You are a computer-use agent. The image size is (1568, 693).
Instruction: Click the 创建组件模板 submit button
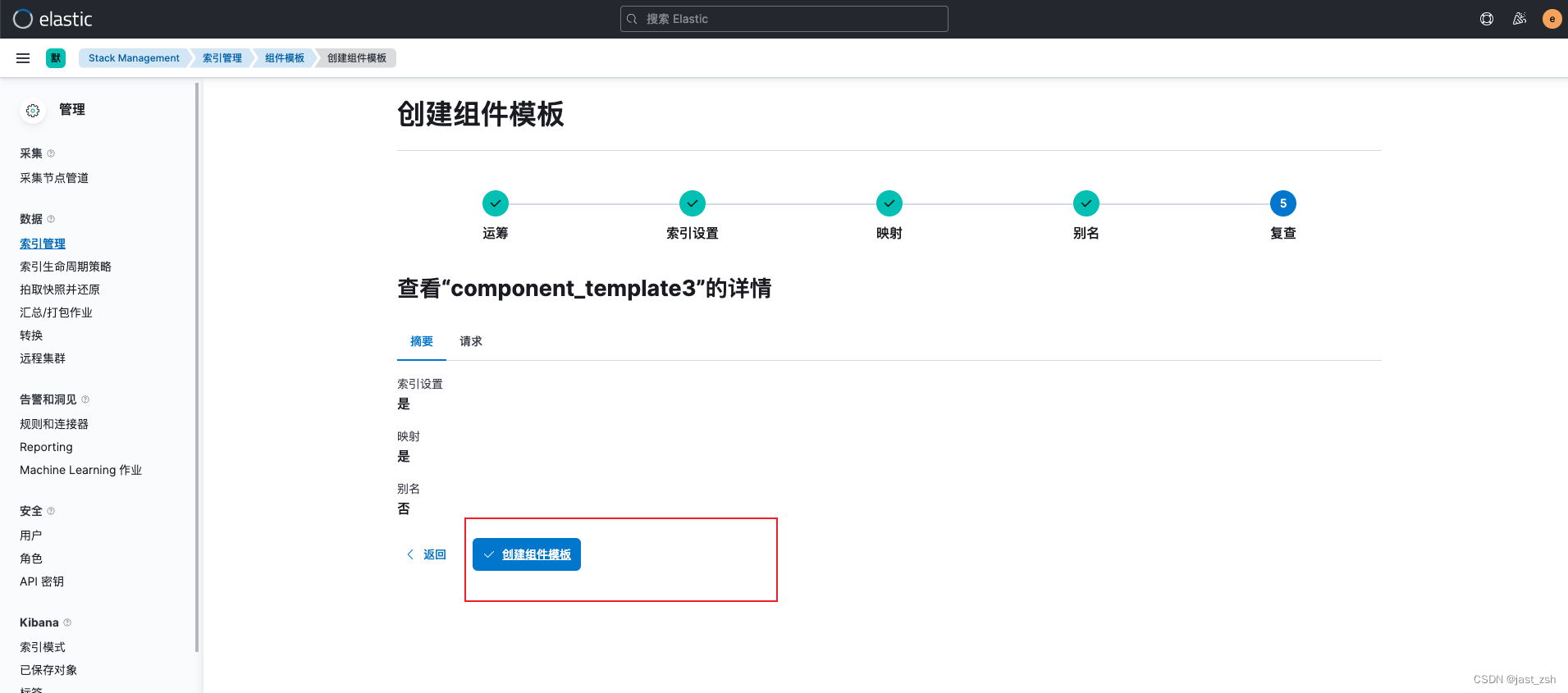(x=527, y=554)
